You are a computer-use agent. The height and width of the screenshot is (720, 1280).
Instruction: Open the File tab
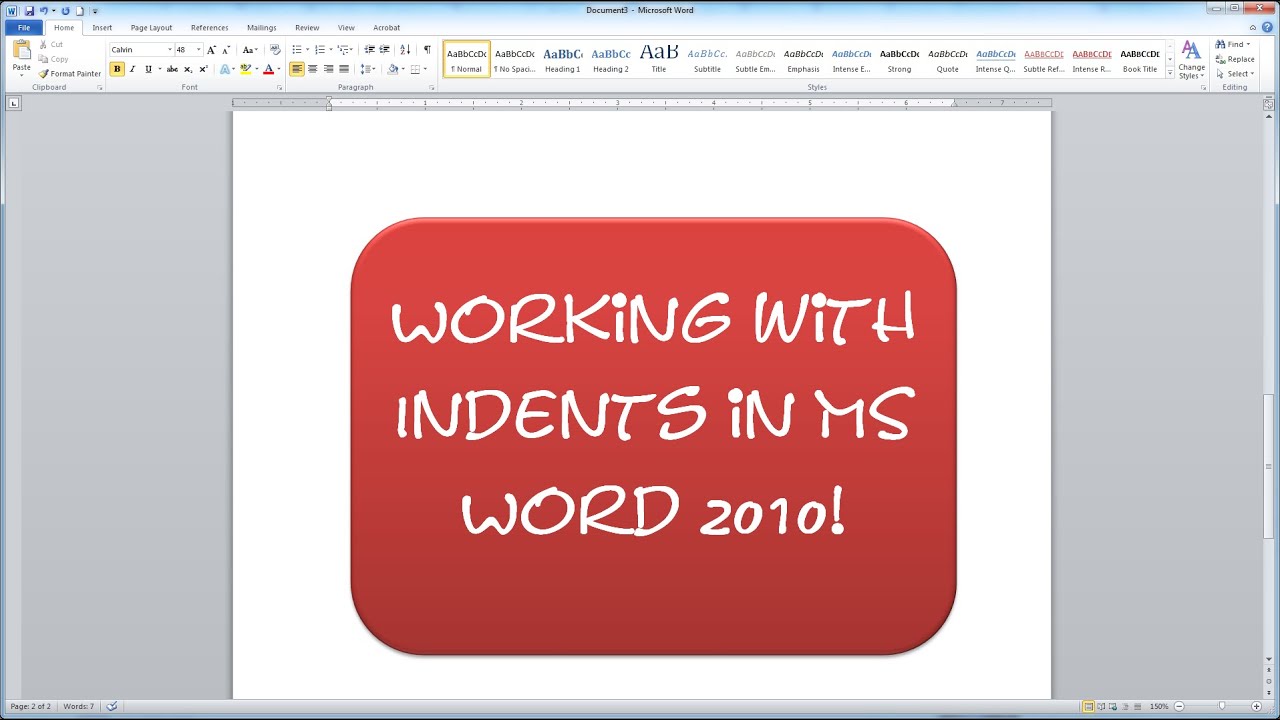click(24, 28)
